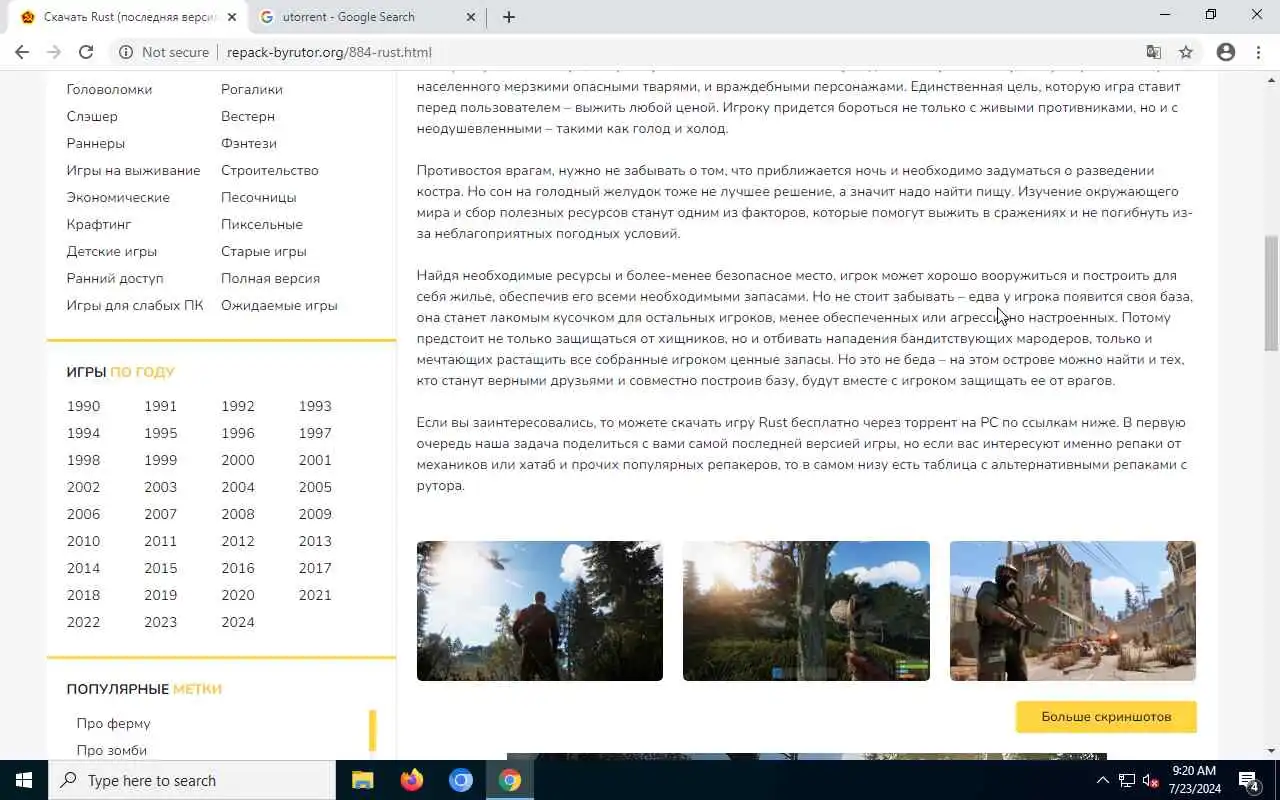Select the Пиксельные category
The width and height of the screenshot is (1280, 800).
pyautogui.click(x=262, y=224)
